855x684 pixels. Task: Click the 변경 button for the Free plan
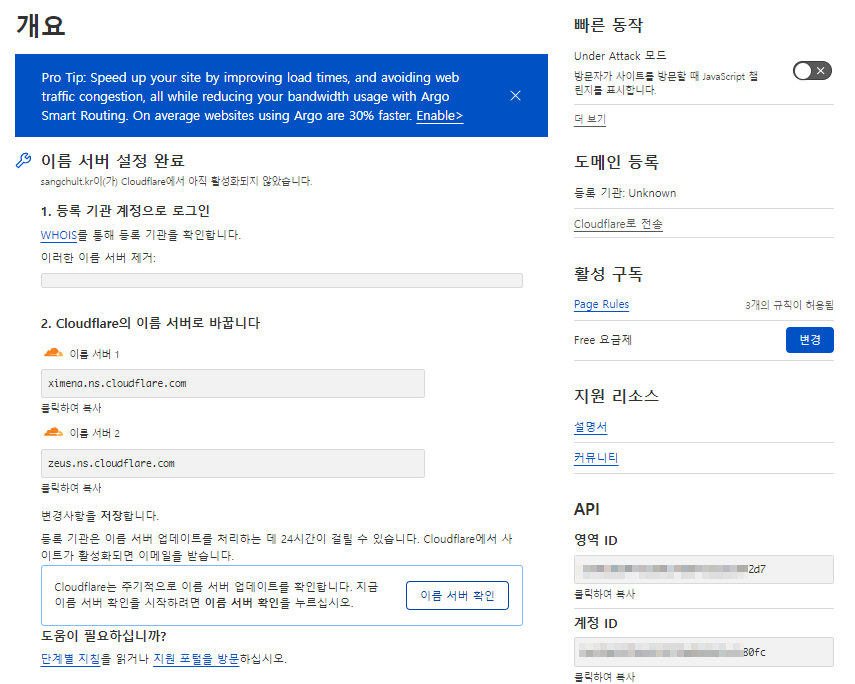coord(809,340)
